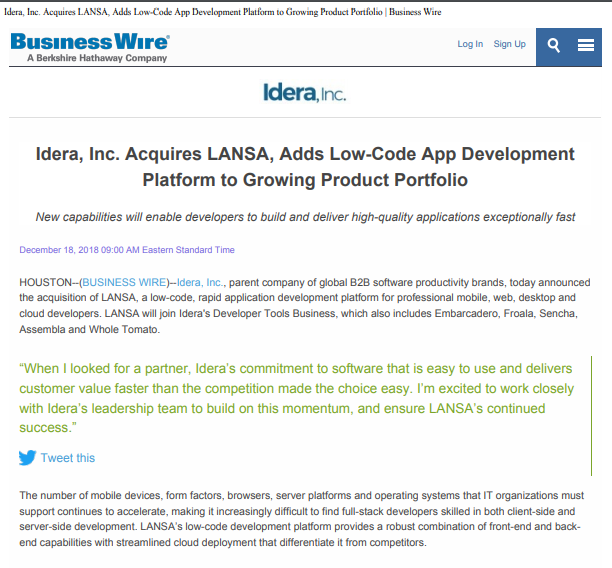Screen dimensions: 612x568
Task: Click the text 'Assembla and Whole Tomato.'
Action: tap(90, 329)
